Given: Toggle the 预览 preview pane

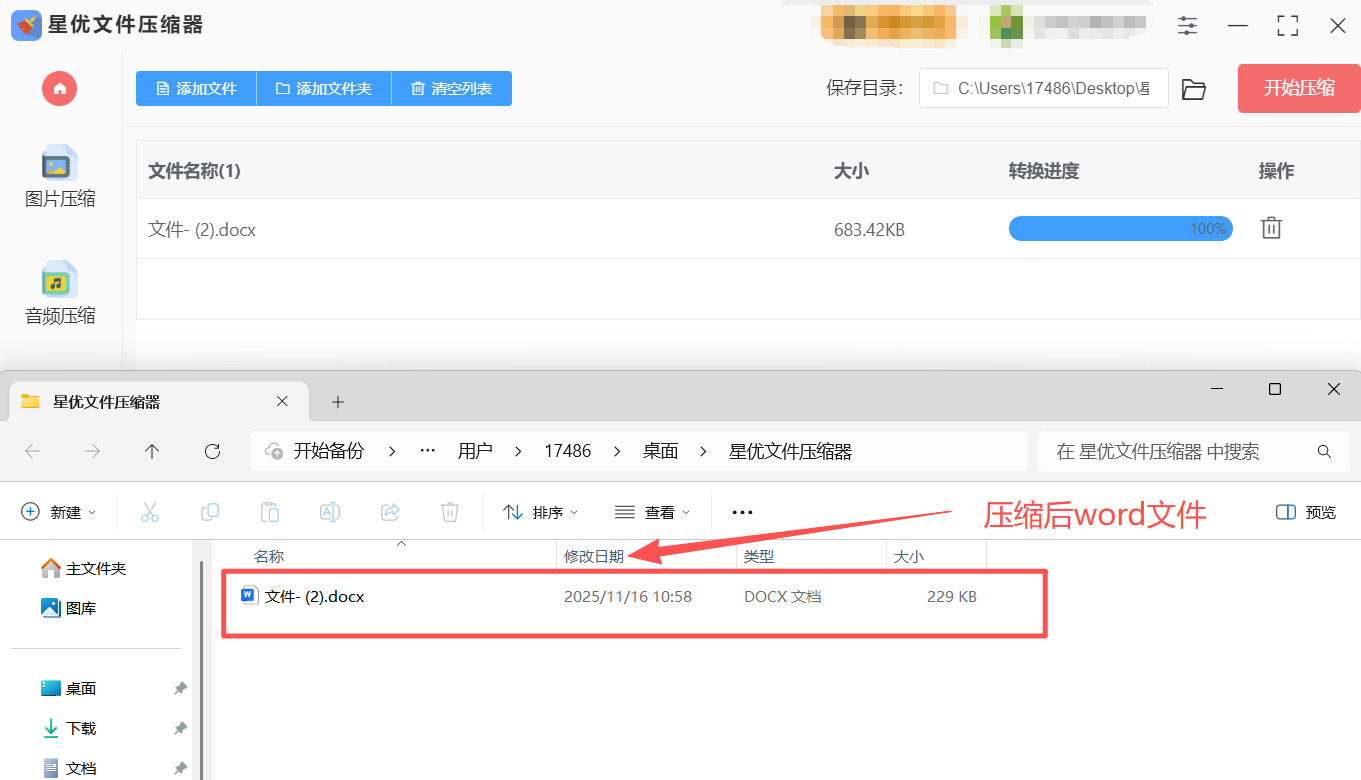Looking at the screenshot, I should coord(1306,512).
